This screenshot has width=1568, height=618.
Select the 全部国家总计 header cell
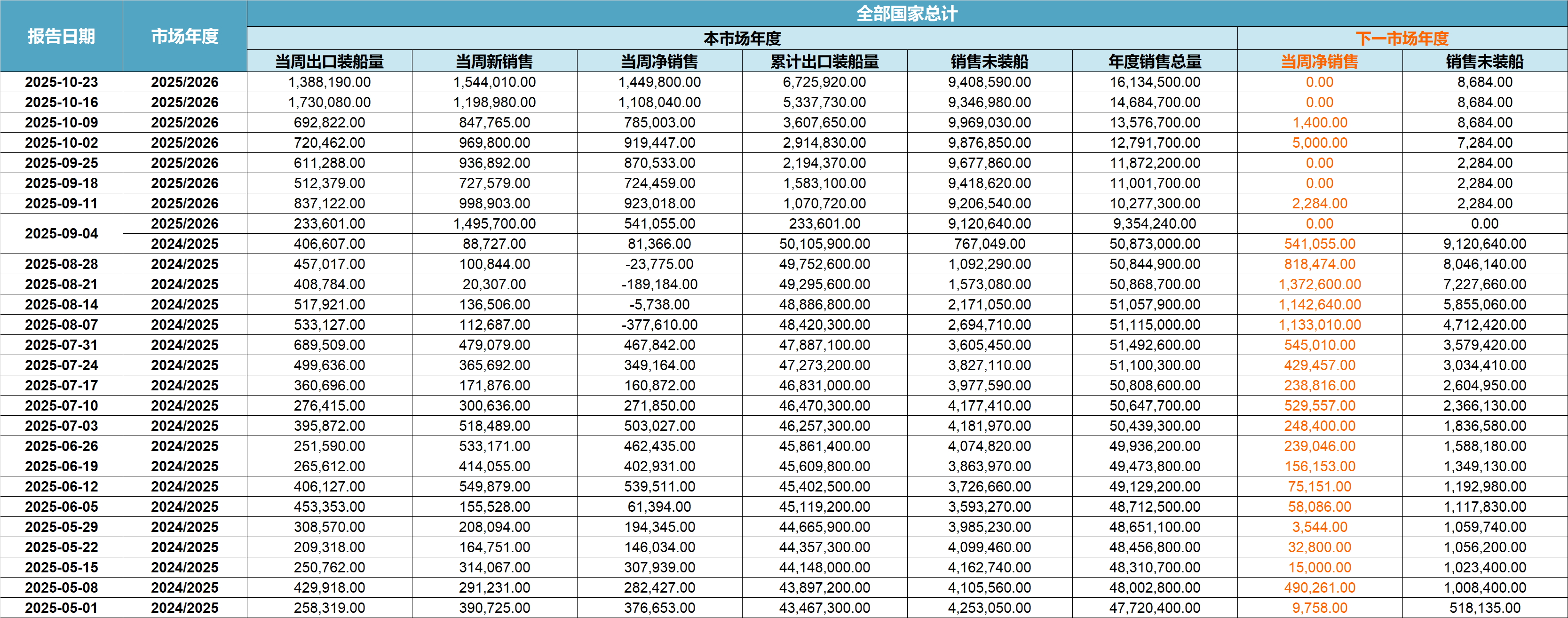click(x=906, y=13)
